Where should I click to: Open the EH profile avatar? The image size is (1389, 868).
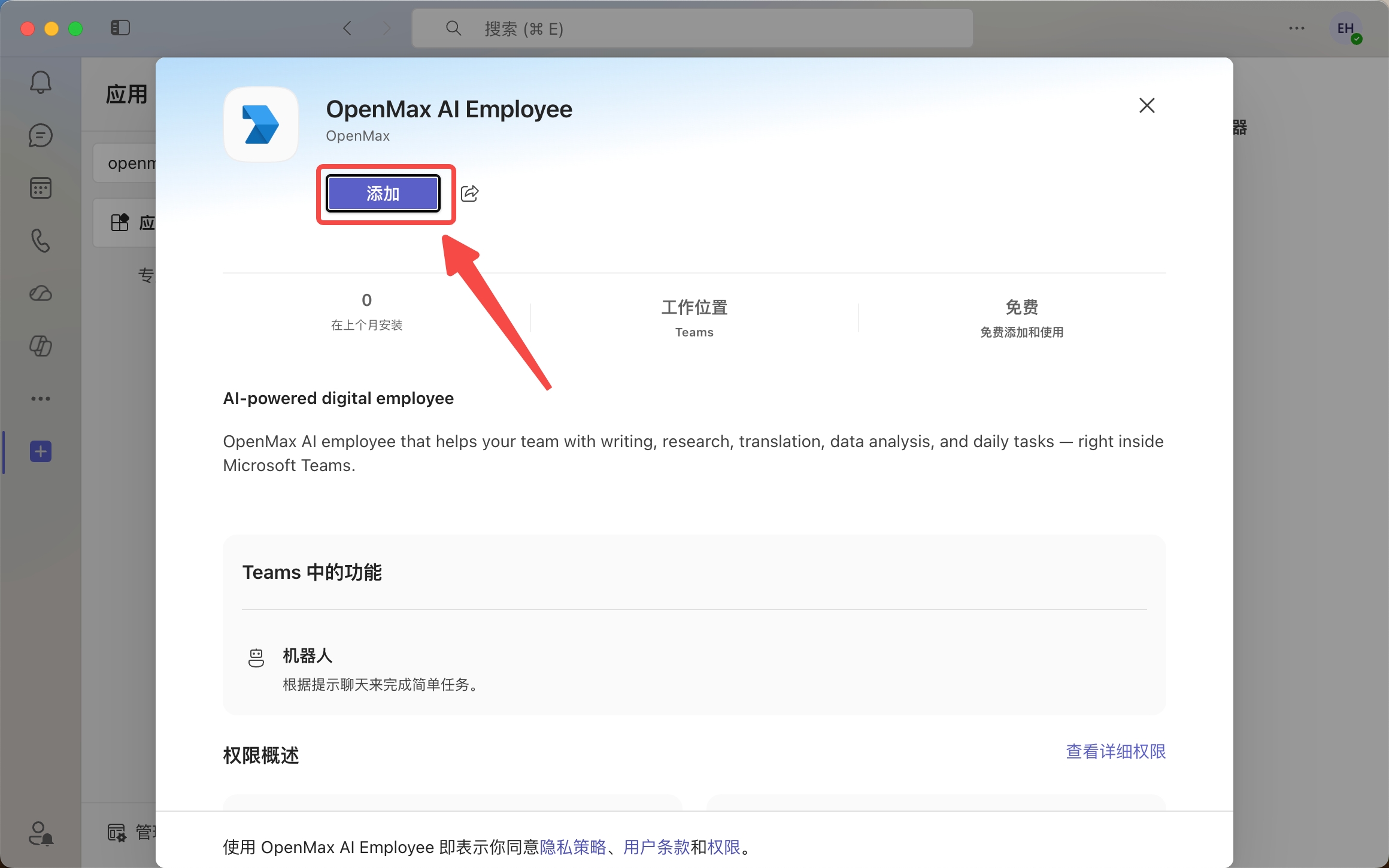tap(1346, 29)
